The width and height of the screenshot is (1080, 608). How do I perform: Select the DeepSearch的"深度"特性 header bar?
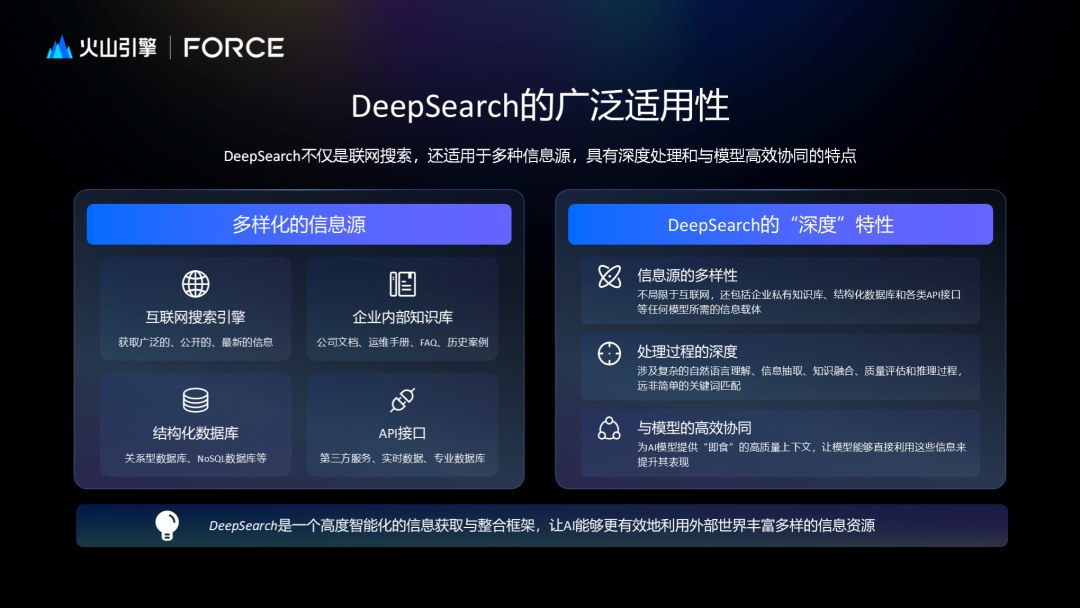click(780, 224)
